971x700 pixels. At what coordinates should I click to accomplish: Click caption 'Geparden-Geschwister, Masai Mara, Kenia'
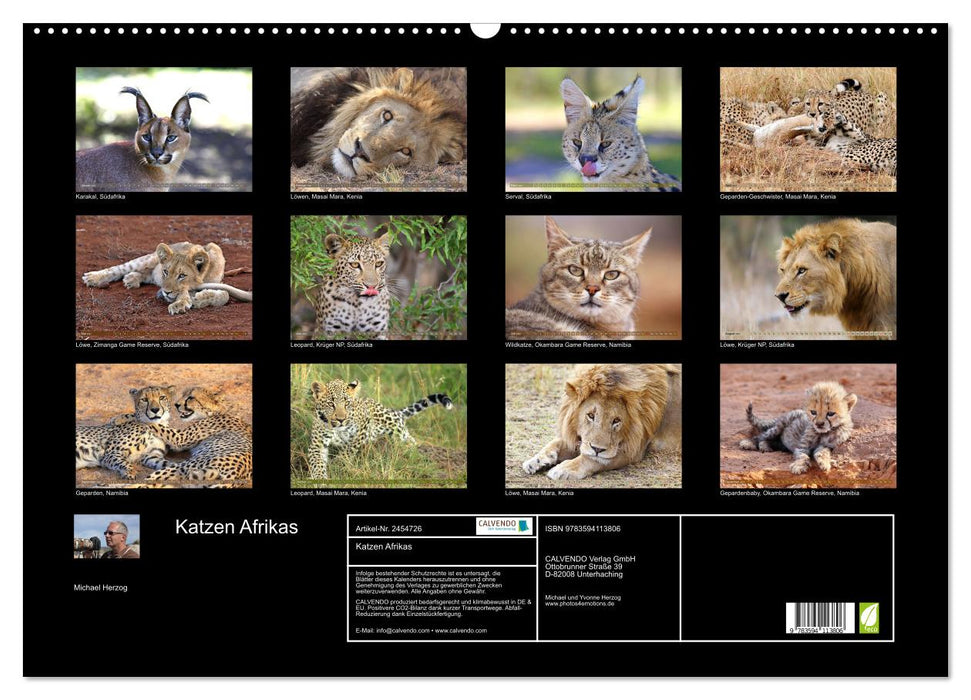(778, 196)
